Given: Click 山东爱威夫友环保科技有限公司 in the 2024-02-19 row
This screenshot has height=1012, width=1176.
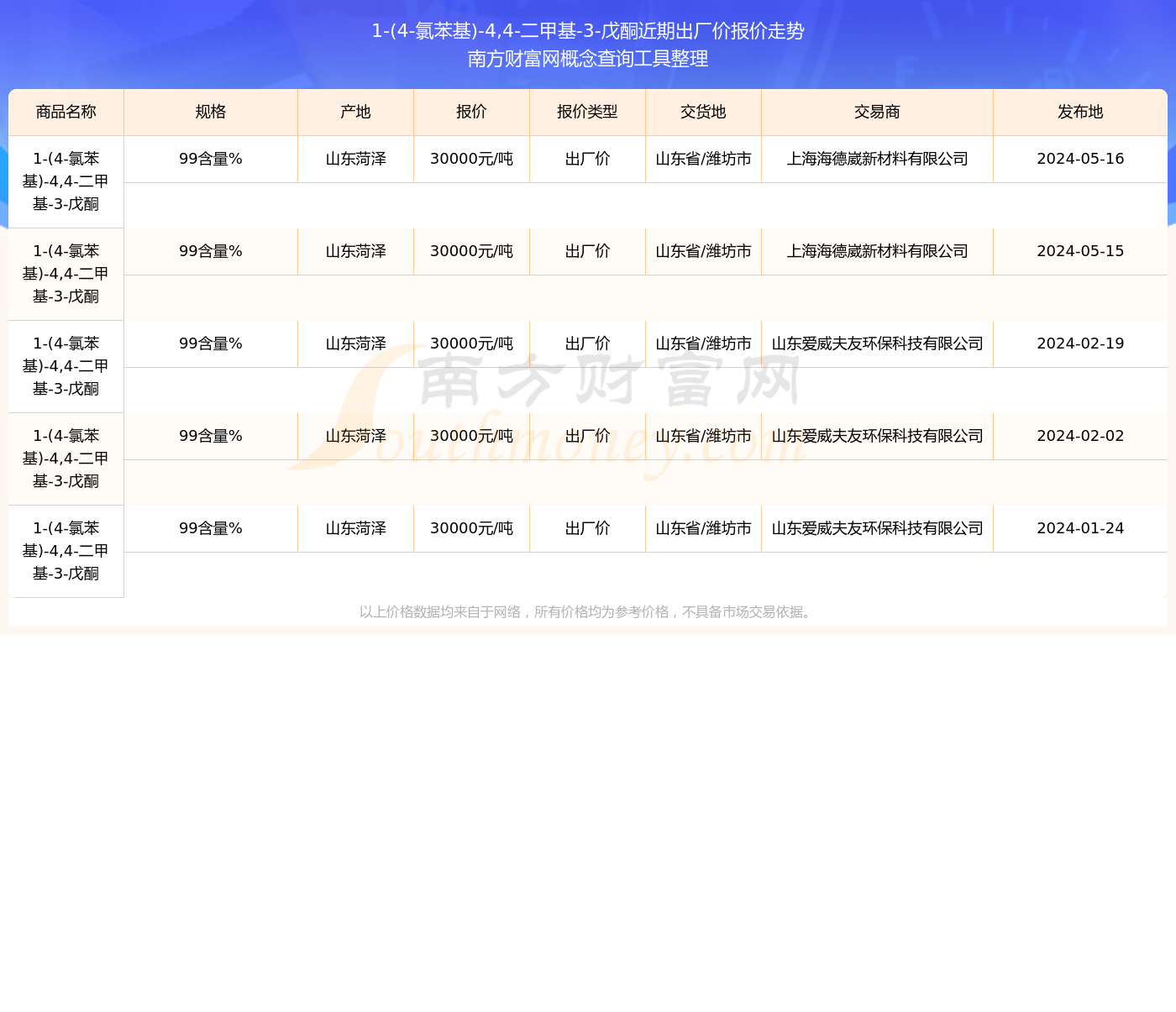Looking at the screenshot, I should coord(877,343).
